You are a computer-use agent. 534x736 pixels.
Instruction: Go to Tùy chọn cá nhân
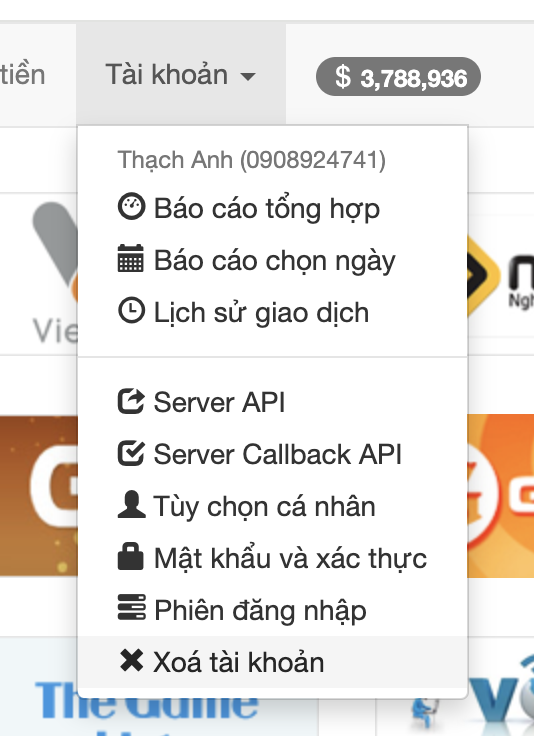click(x=272, y=506)
